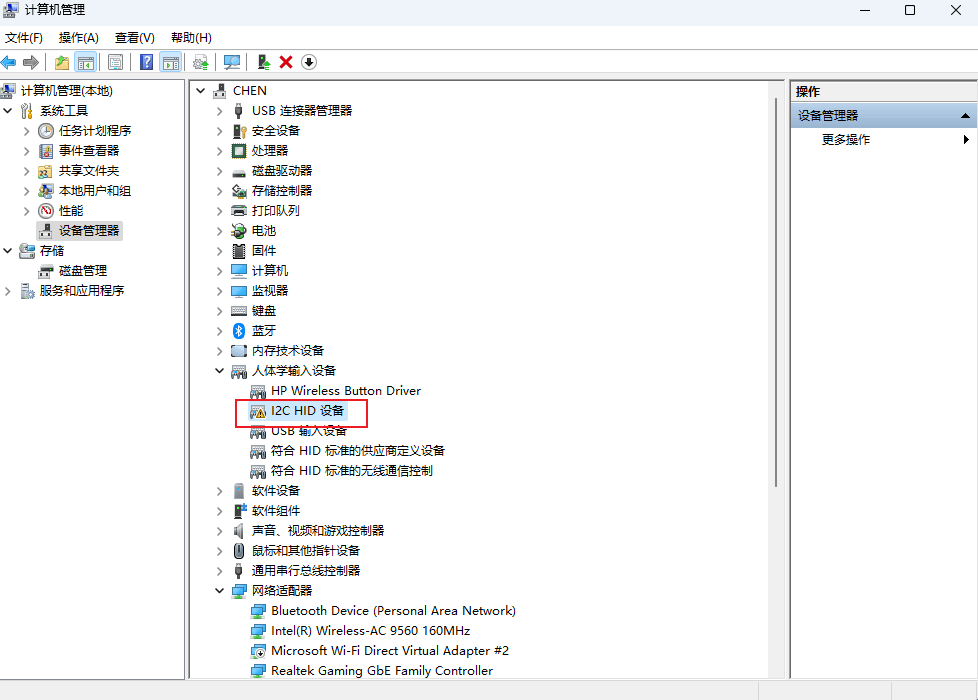
Task: Click the blue Help question mark icon
Action: 147,62
